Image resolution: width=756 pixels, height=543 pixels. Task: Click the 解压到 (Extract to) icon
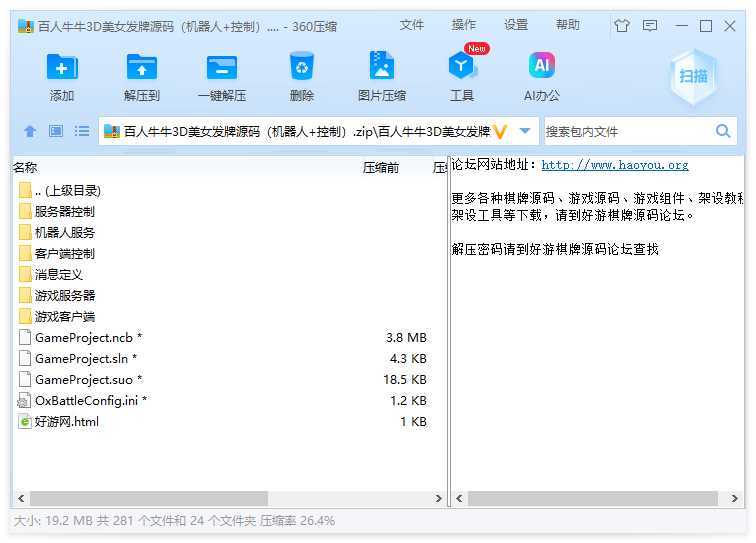tap(142, 68)
